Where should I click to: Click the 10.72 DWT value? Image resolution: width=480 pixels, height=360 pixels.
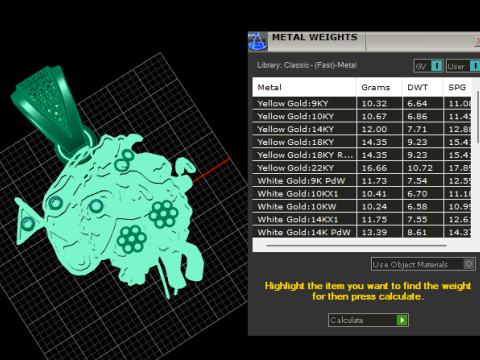pyautogui.click(x=420, y=168)
